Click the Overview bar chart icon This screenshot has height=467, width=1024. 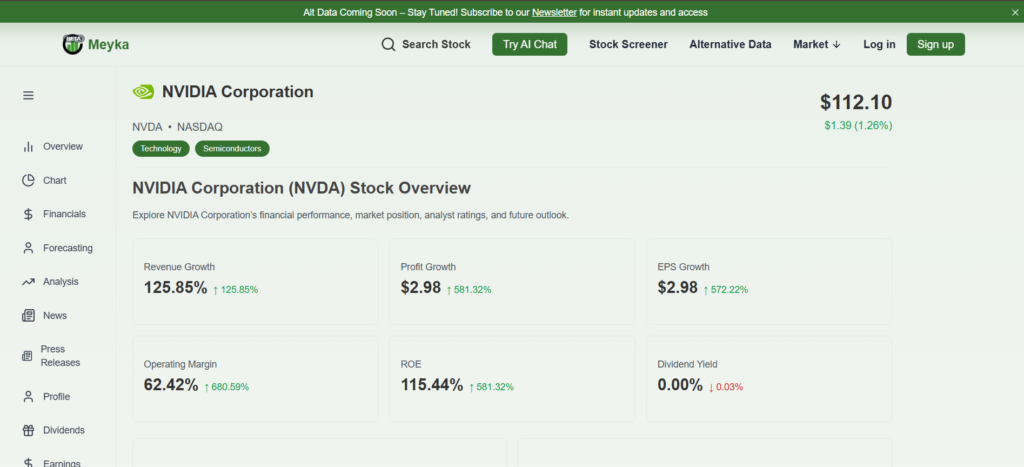tap(28, 146)
